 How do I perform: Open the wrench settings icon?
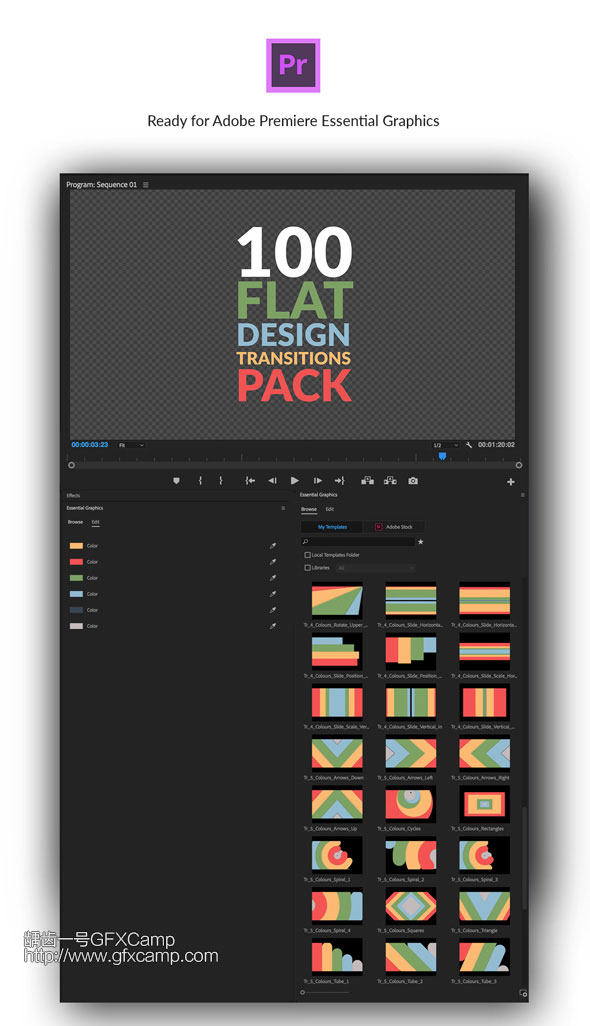469,445
